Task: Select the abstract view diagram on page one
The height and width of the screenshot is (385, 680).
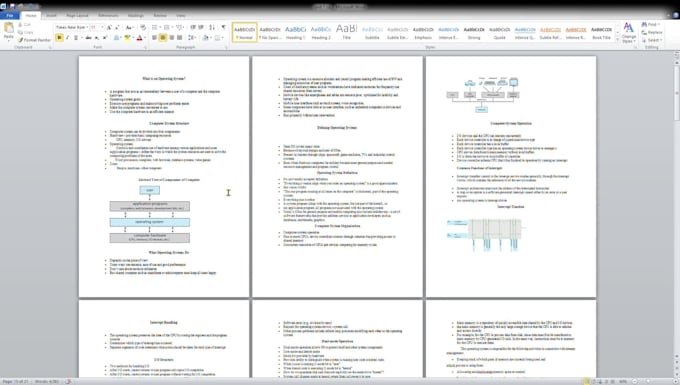Action: pyautogui.click(x=150, y=214)
